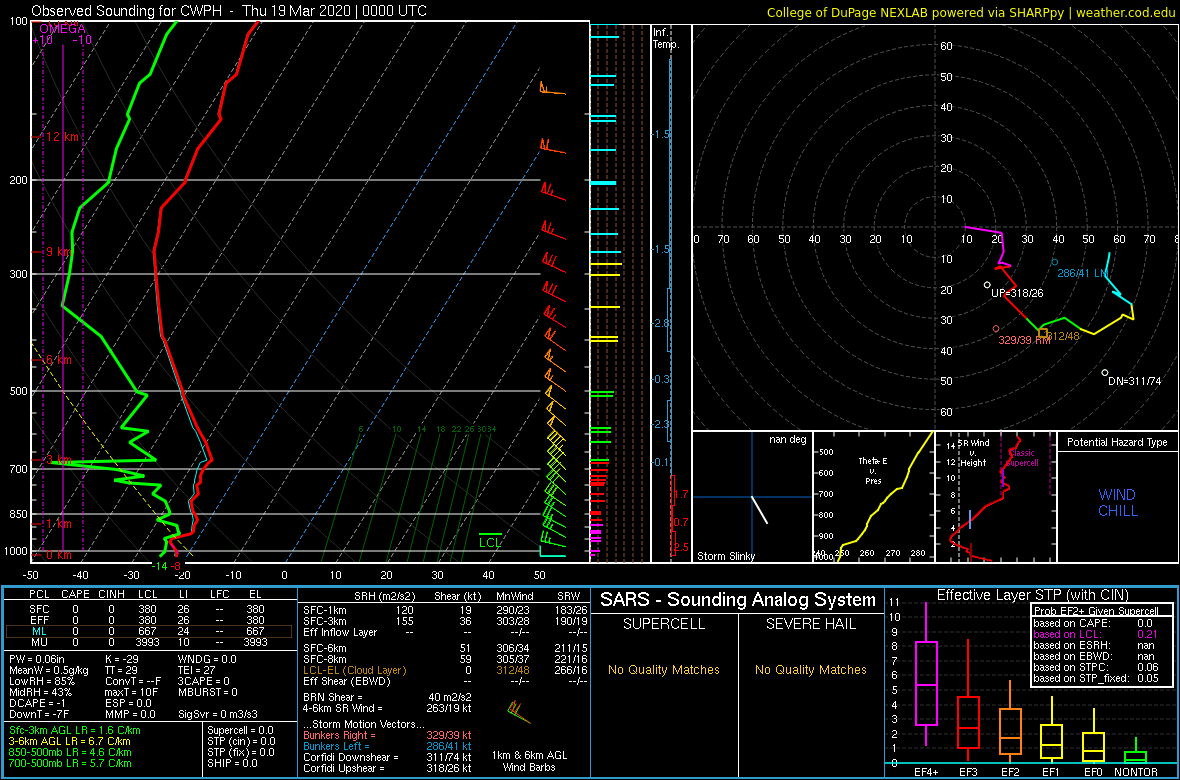Click the DN=311/74 hodograph label
1180x780 pixels.
click(x=1134, y=382)
